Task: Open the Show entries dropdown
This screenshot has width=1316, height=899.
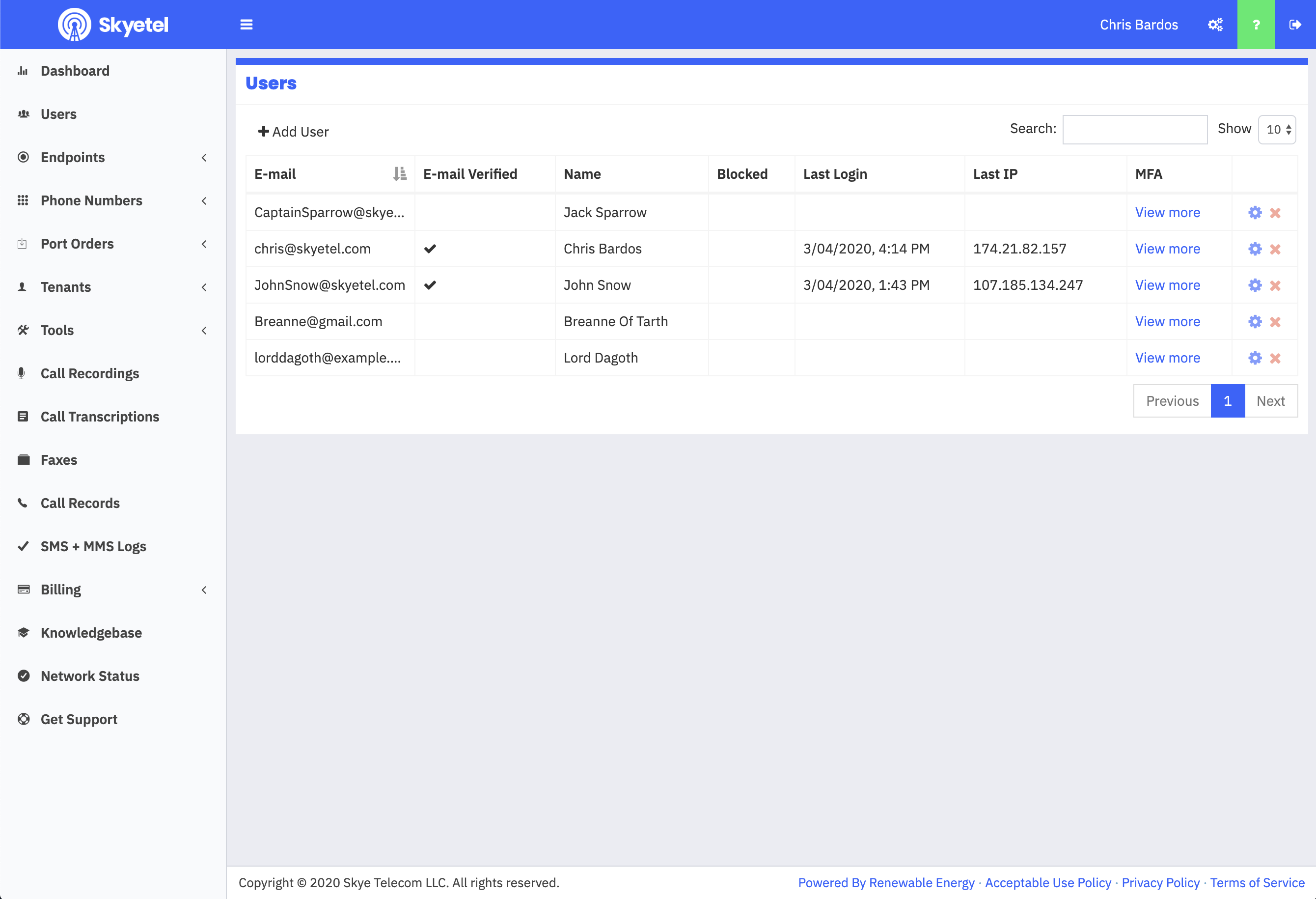Action: tap(1277, 129)
